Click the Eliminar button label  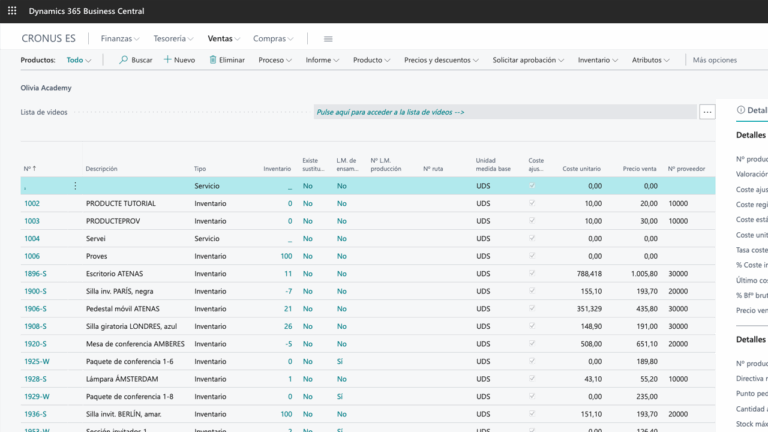[232, 60]
